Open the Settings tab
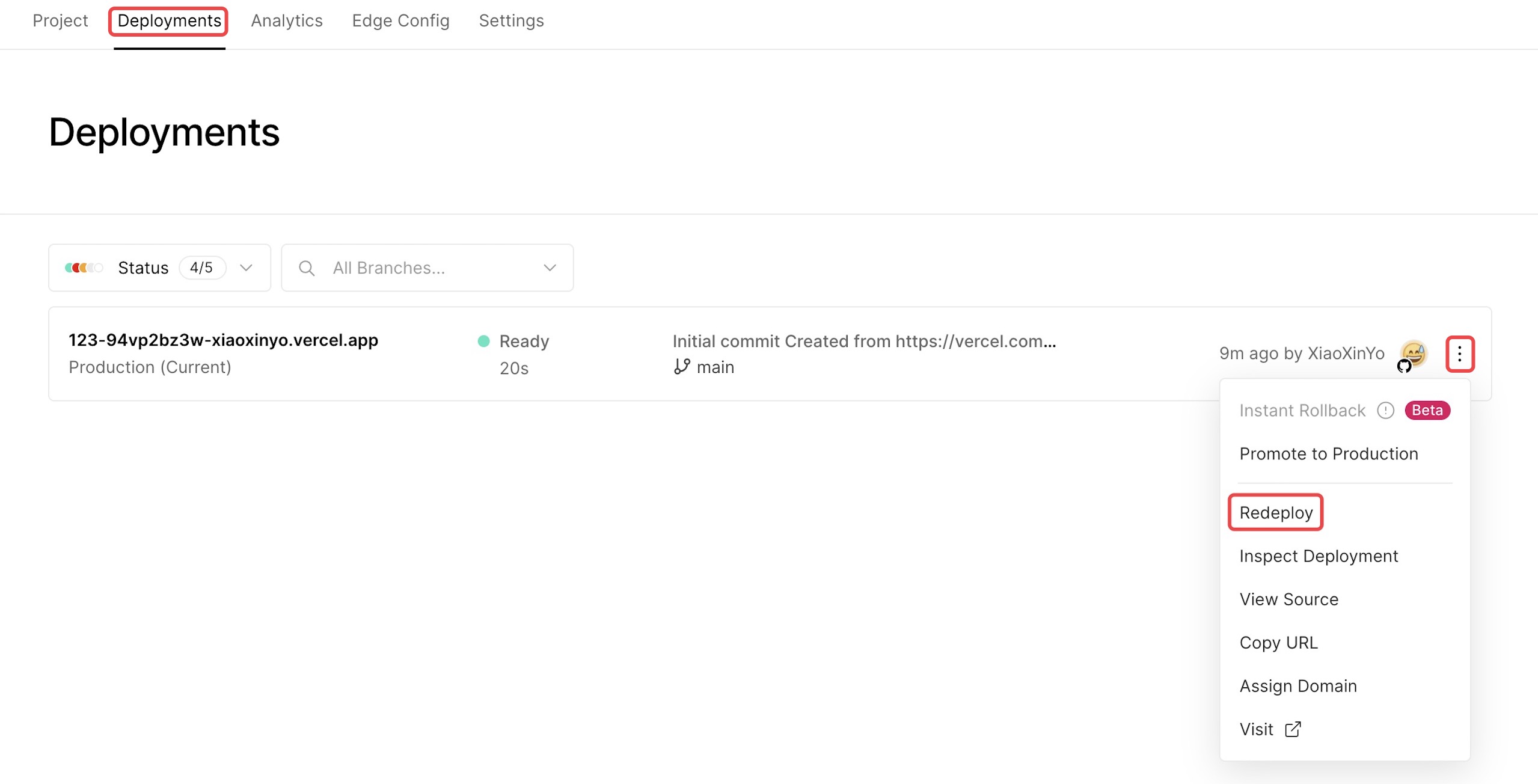 tap(511, 20)
